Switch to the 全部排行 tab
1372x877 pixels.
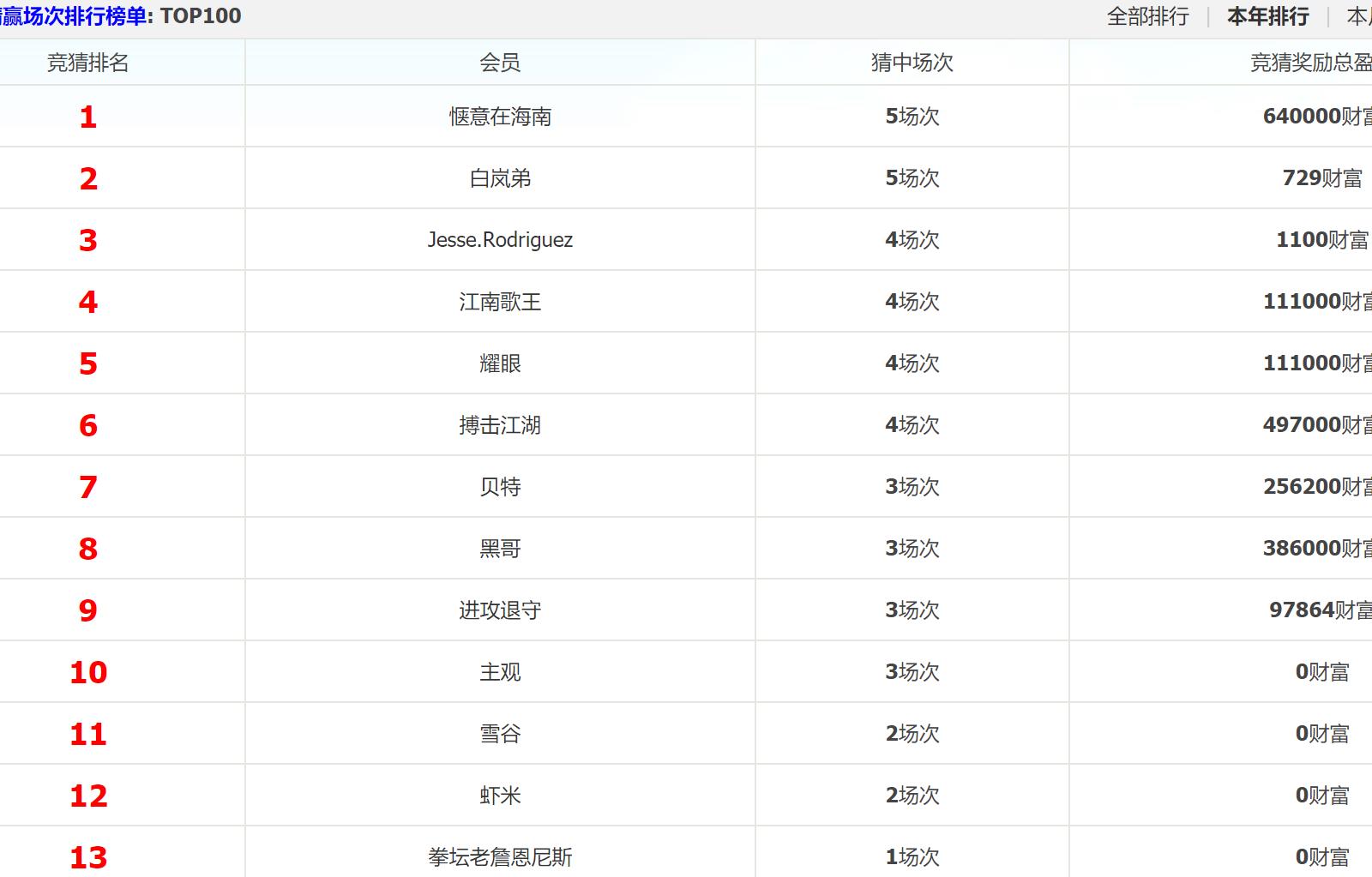tap(1147, 16)
